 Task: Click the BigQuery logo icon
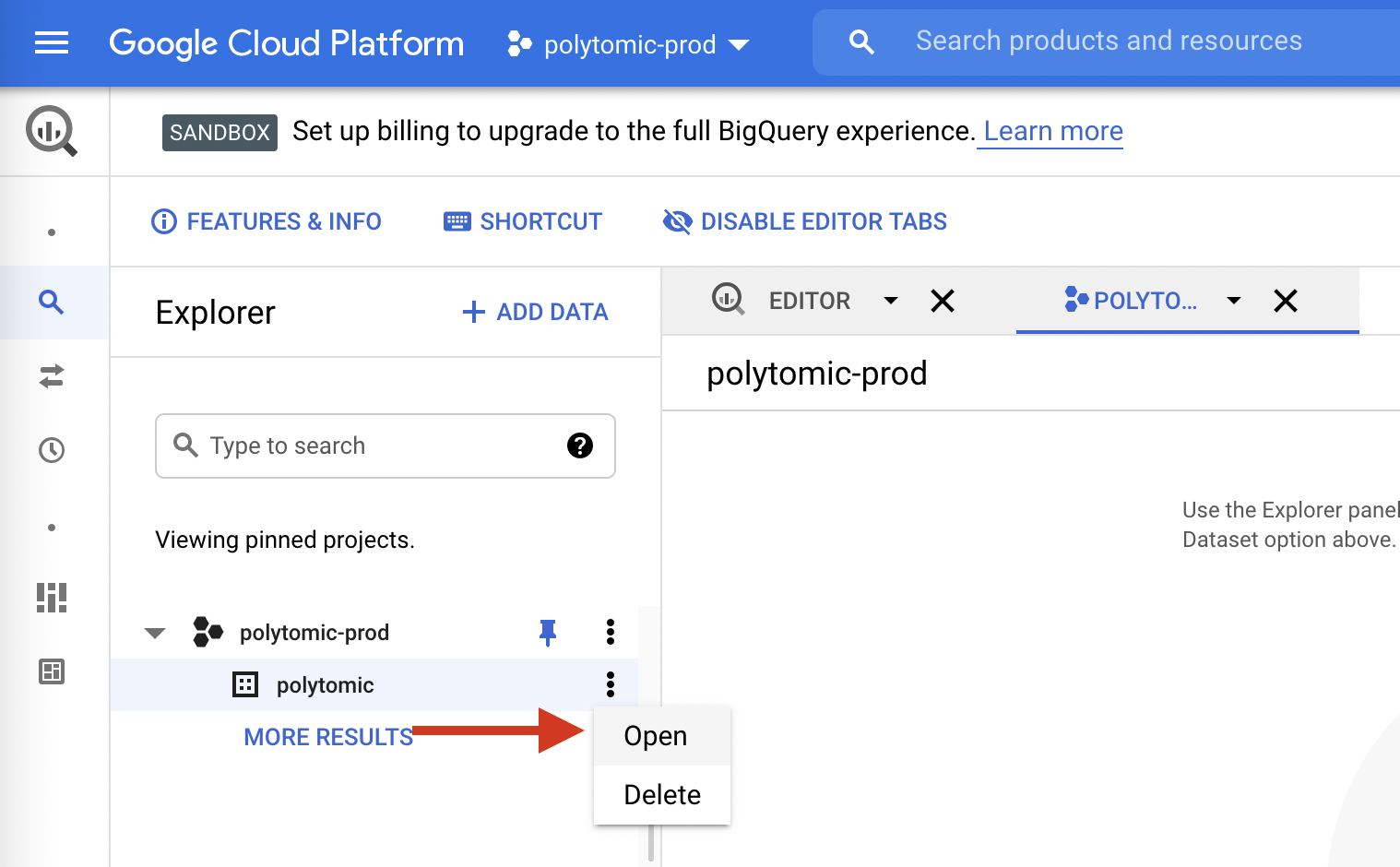coord(52,131)
